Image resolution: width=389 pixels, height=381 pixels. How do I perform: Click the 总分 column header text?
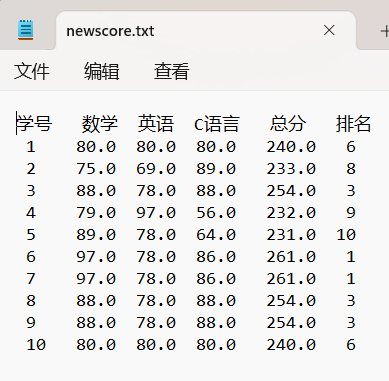tap(288, 124)
